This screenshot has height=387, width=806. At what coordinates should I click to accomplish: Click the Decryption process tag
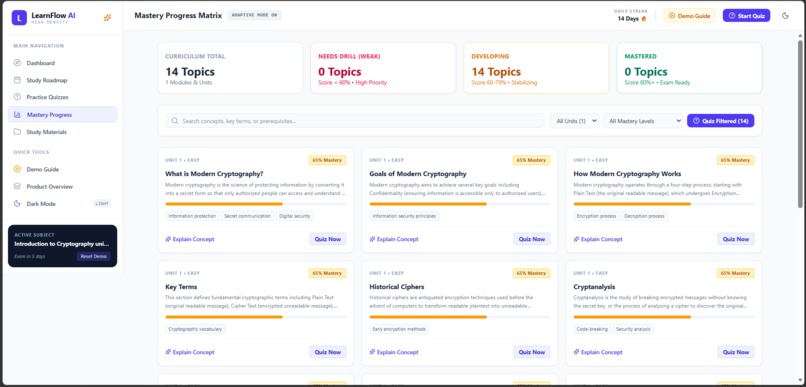[645, 216]
